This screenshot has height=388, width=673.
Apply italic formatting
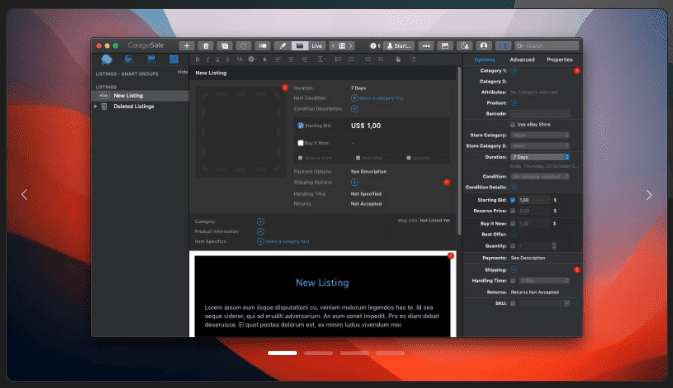click(x=208, y=60)
